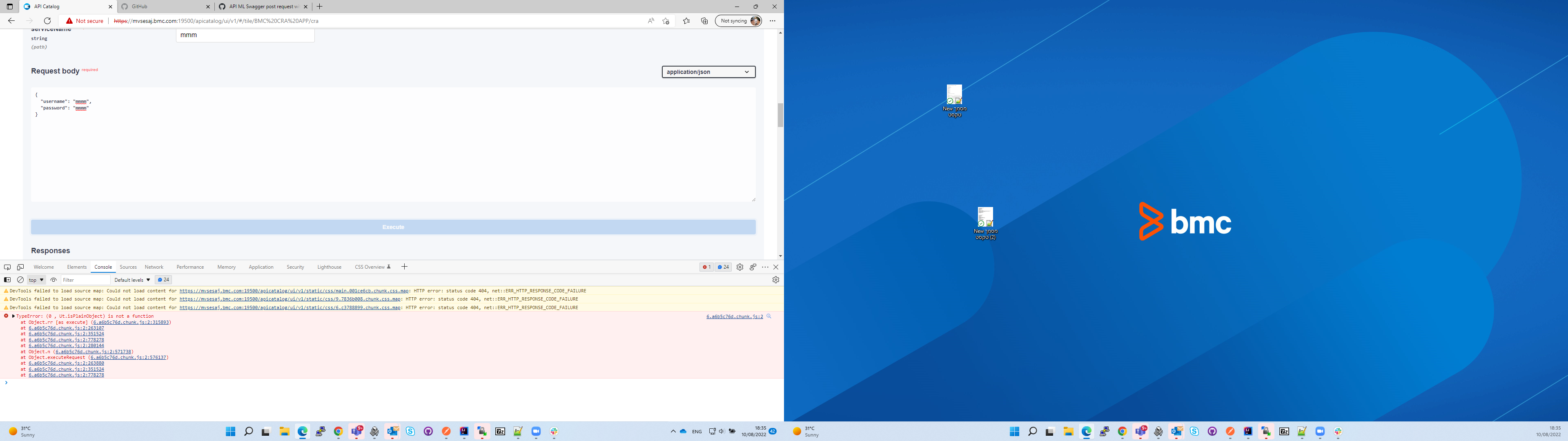Click the 24 issues badge in the DevTools tab bar
This screenshot has width=1568, height=441.
click(723, 267)
